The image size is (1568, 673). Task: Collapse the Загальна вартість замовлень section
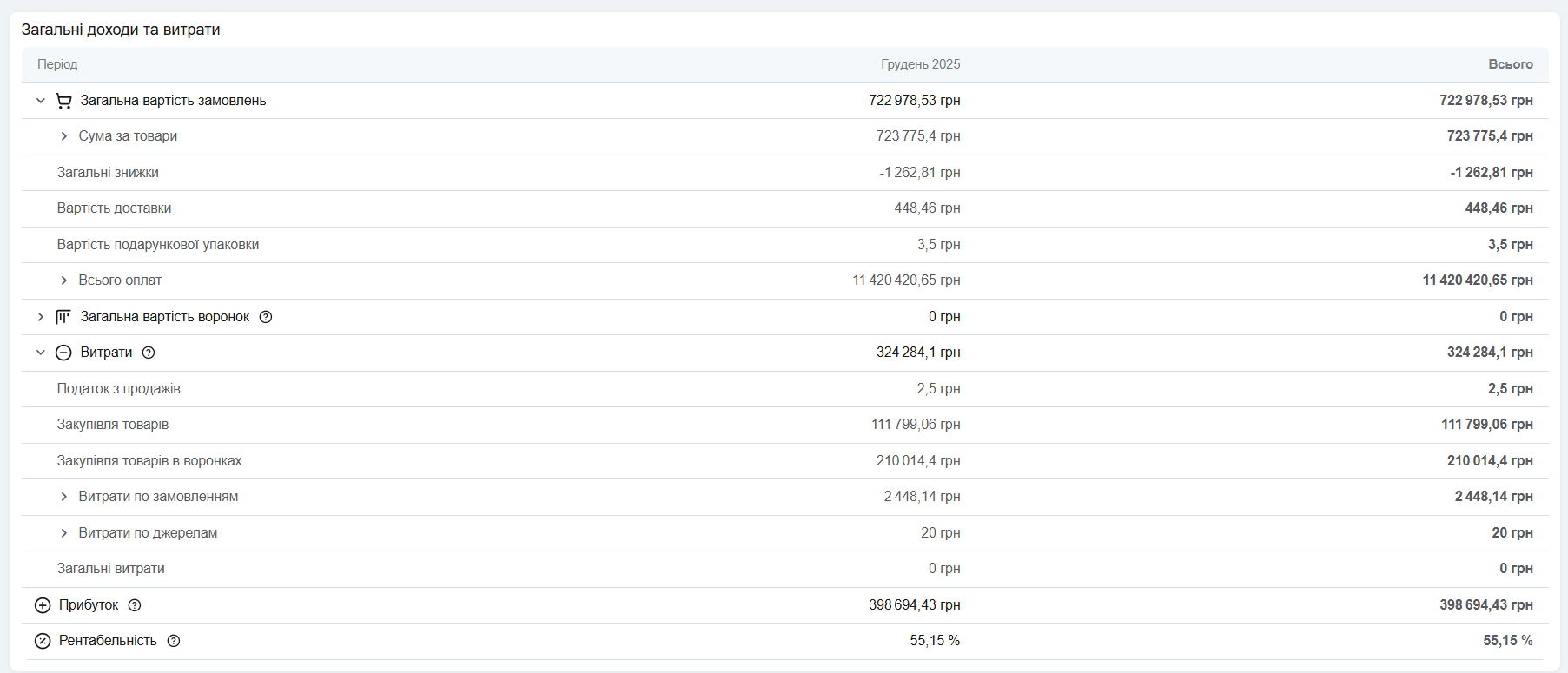tap(40, 101)
